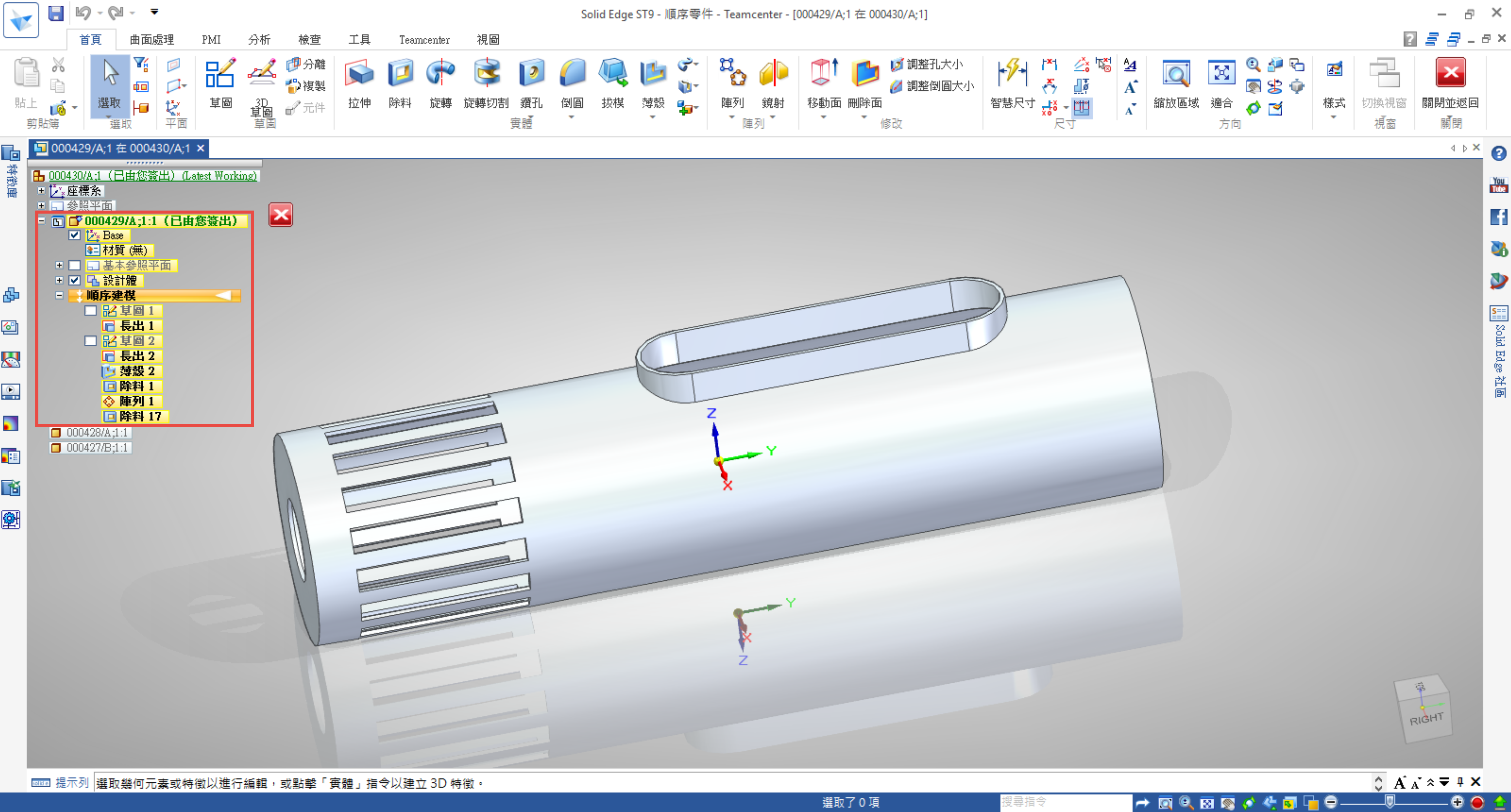
Task: Select the 薄殼 2 feature in tree
Action: (x=132, y=371)
